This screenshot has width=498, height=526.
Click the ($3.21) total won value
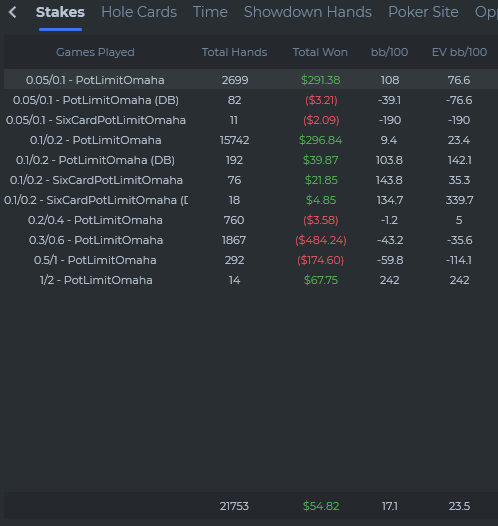[x=321, y=100]
